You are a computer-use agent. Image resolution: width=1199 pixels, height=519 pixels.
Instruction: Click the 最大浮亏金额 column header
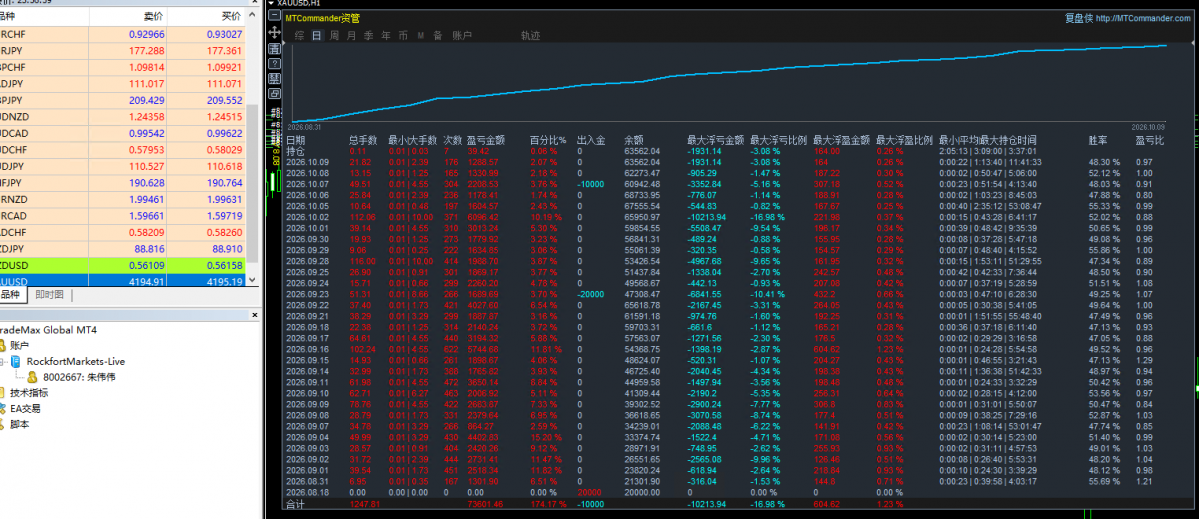[x=716, y=140]
